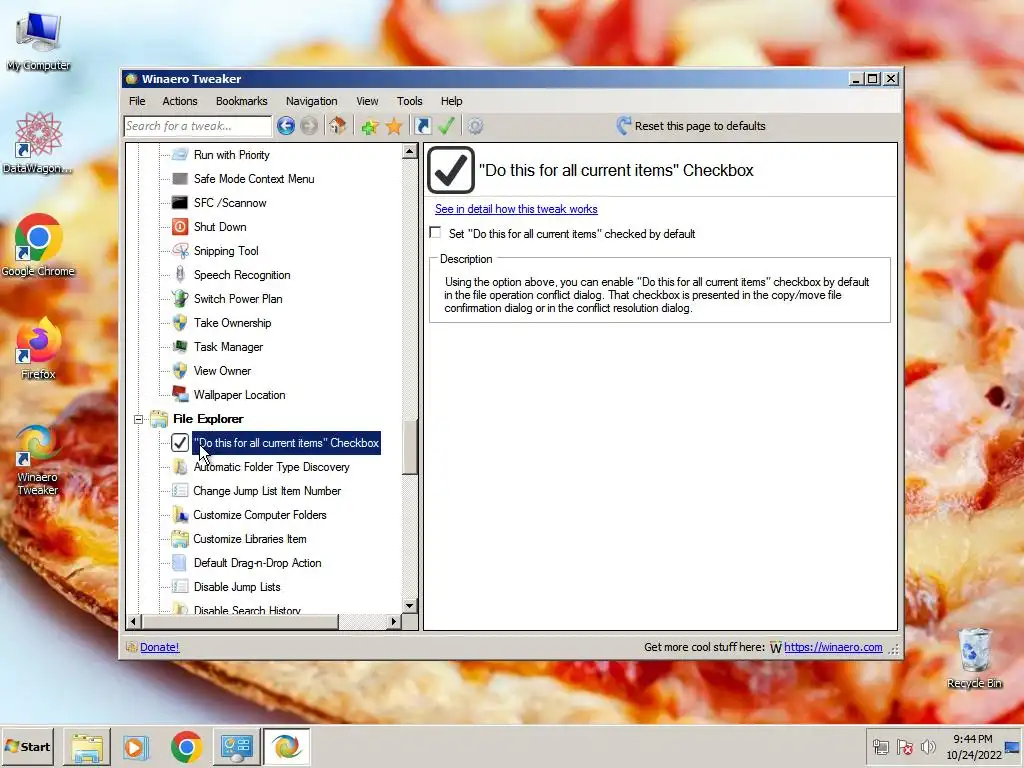Screen dimensions: 1024x768
Task: Click Reset this page to defaults
Action: [691, 126]
